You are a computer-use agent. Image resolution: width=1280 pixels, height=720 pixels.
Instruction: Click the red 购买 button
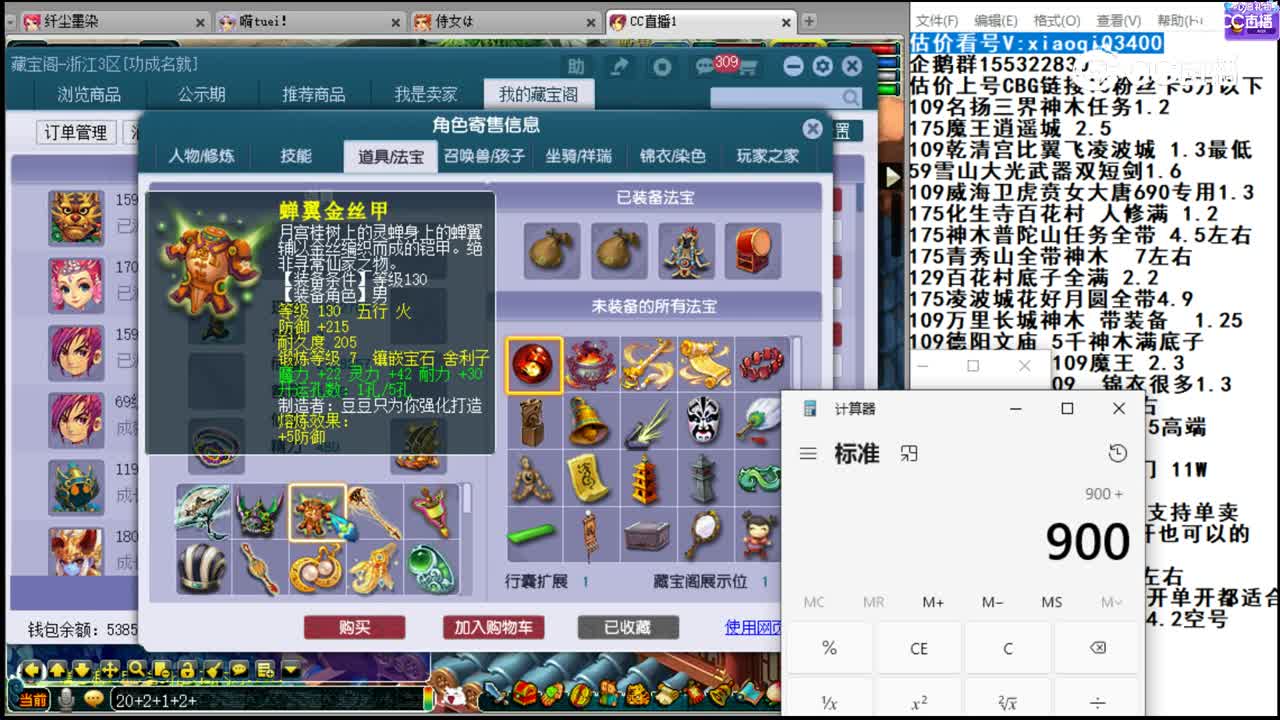point(354,627)
